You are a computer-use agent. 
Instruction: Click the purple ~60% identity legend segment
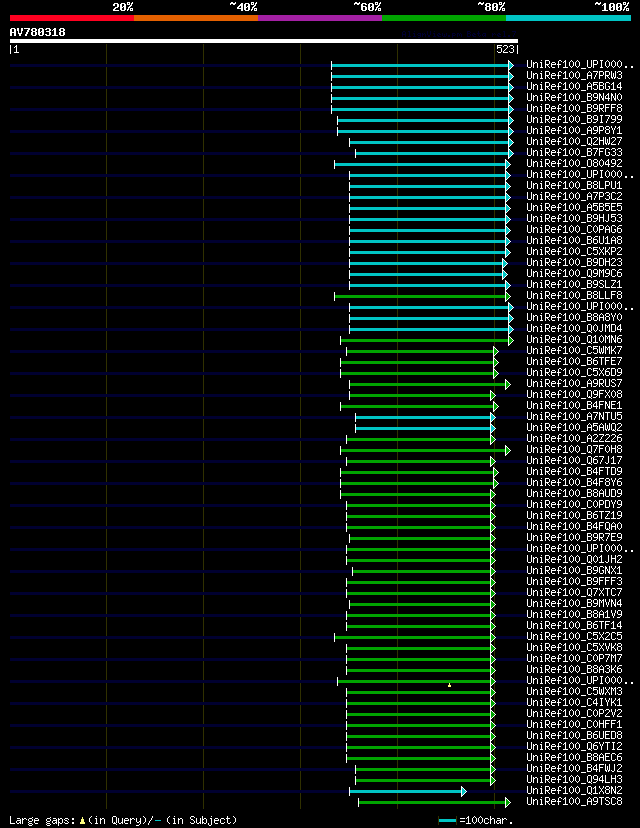(x=320, y=18)
